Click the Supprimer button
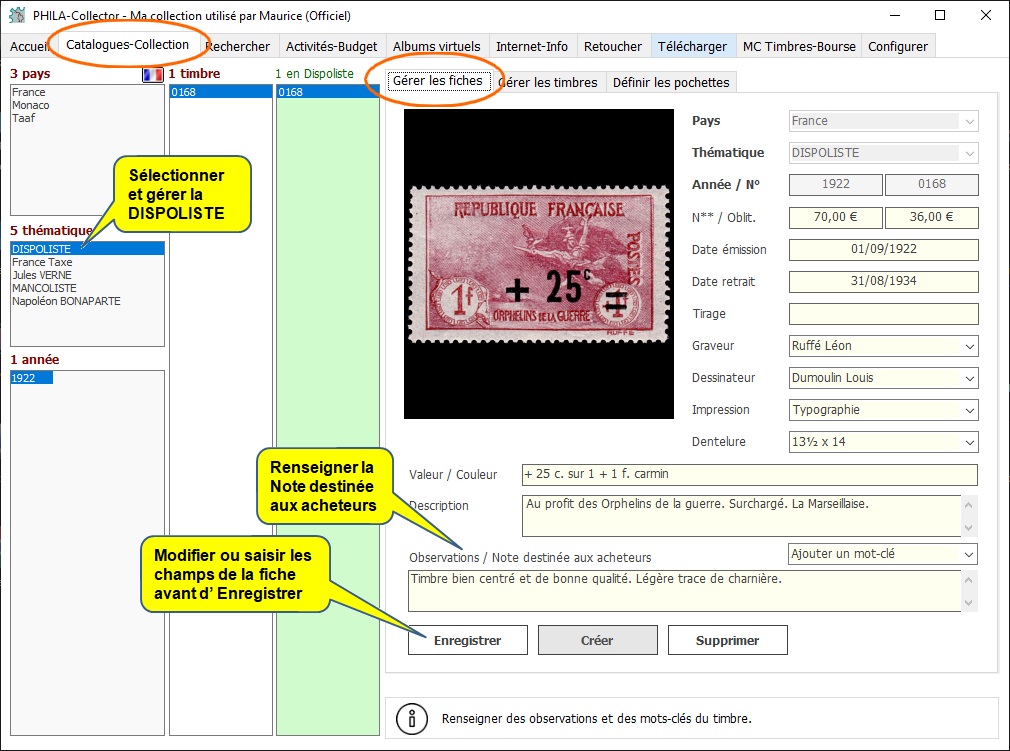The image size is (1010, 751). (x=727, y=640)
